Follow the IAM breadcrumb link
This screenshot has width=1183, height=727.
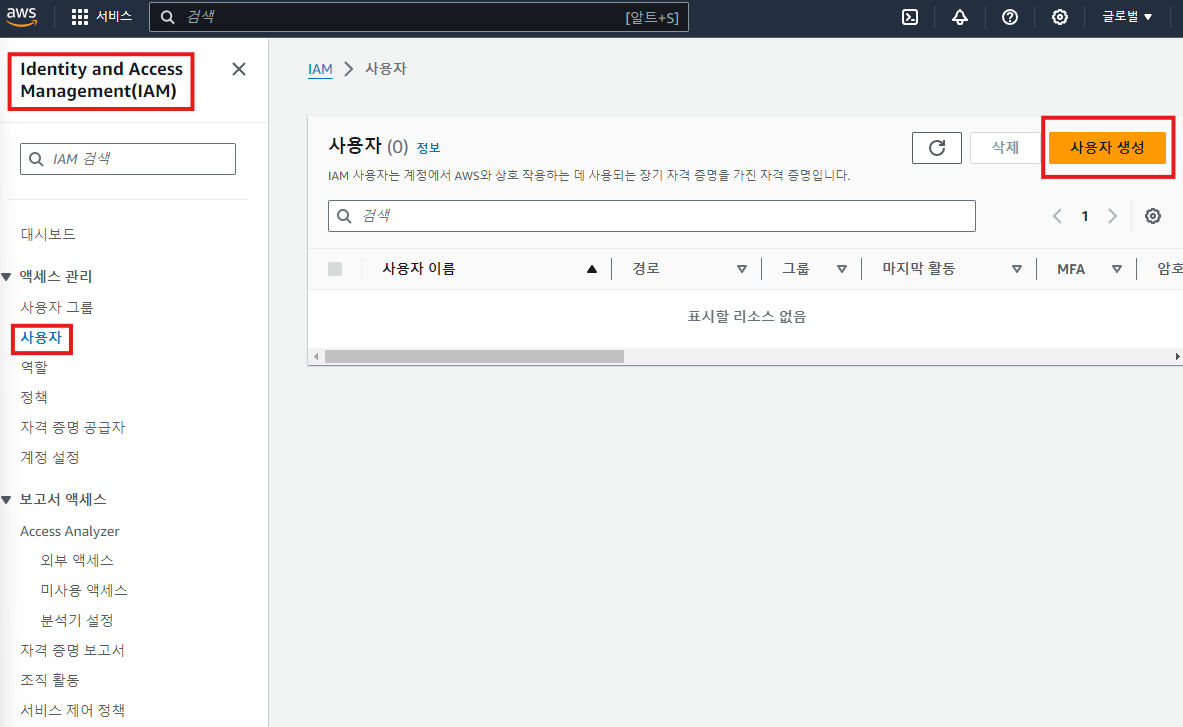coord(320,69)
